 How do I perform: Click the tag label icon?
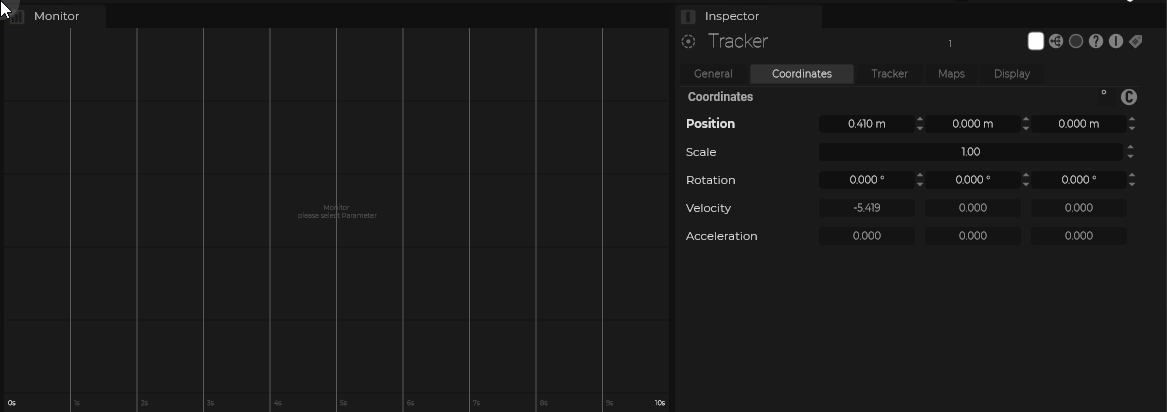1136,41
